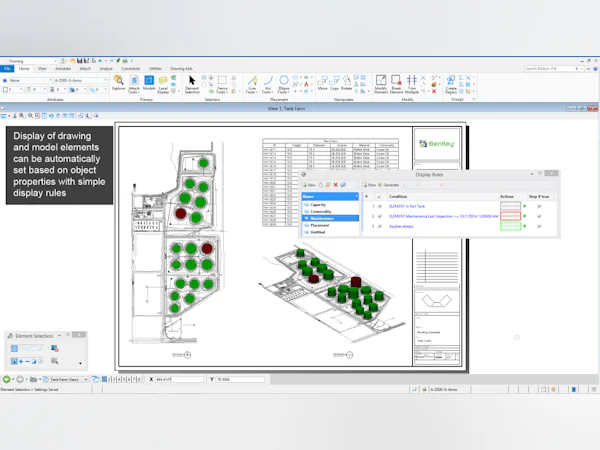Switch to the Constraints ribbon tab

coord(131,69)
